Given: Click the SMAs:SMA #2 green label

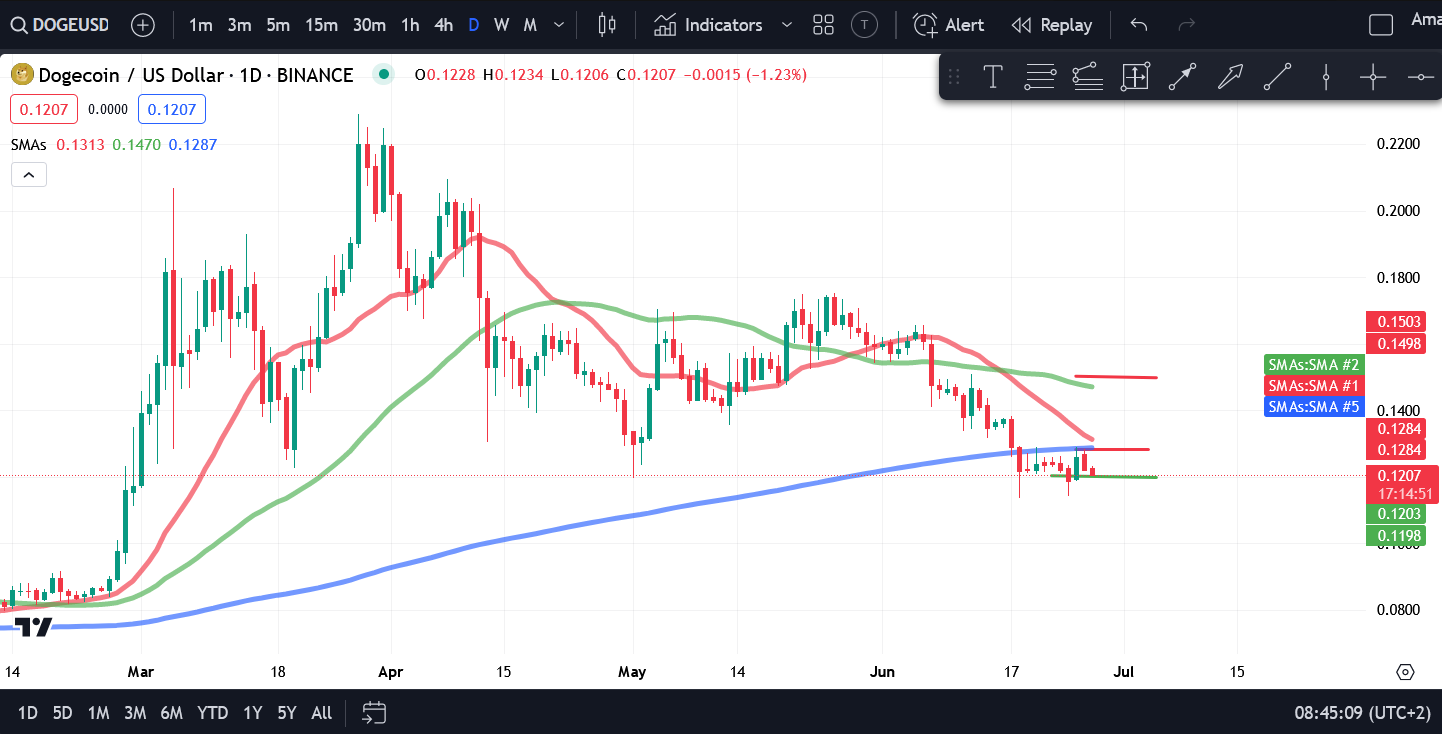Looking at the screenshot, I should [x=1313, y=364].
